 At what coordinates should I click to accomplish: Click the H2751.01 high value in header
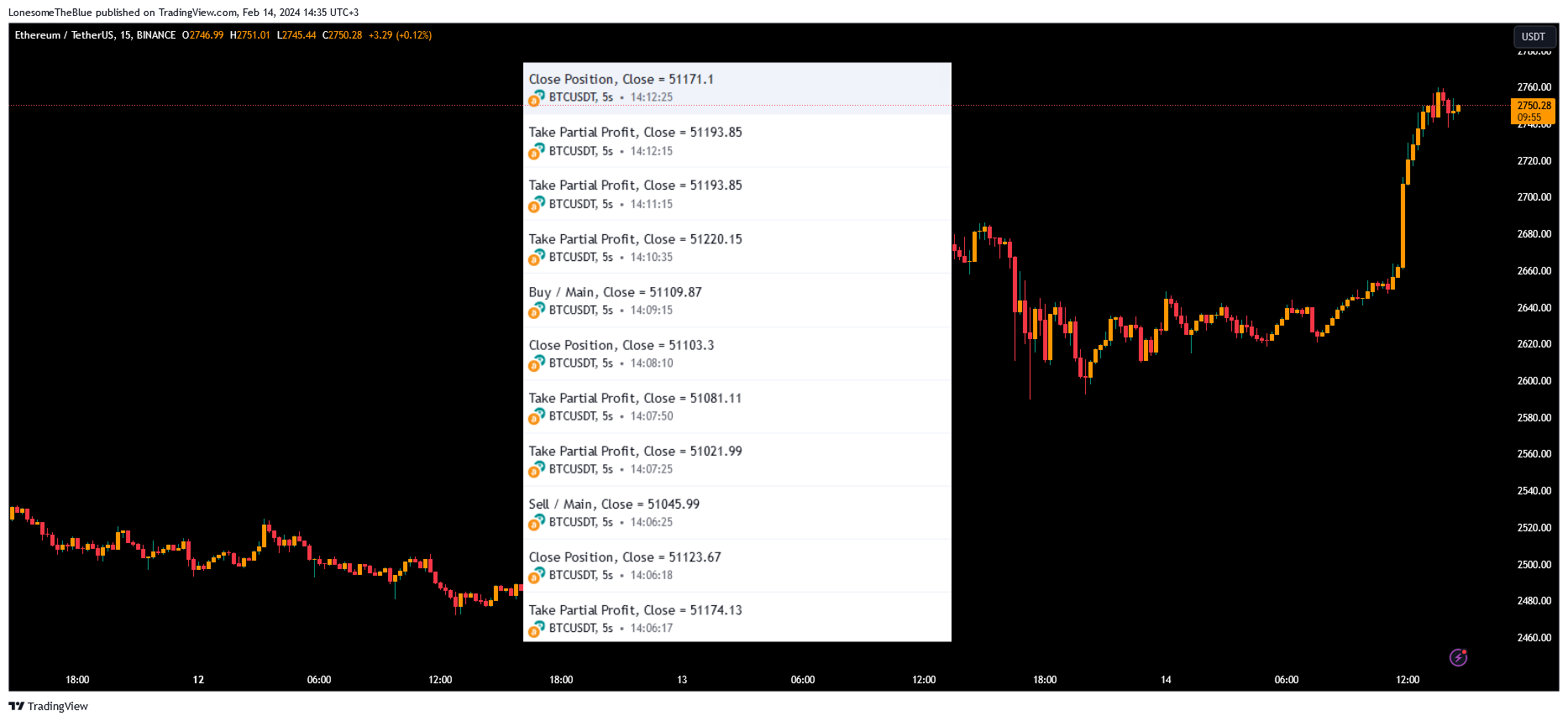coord(250,35)
